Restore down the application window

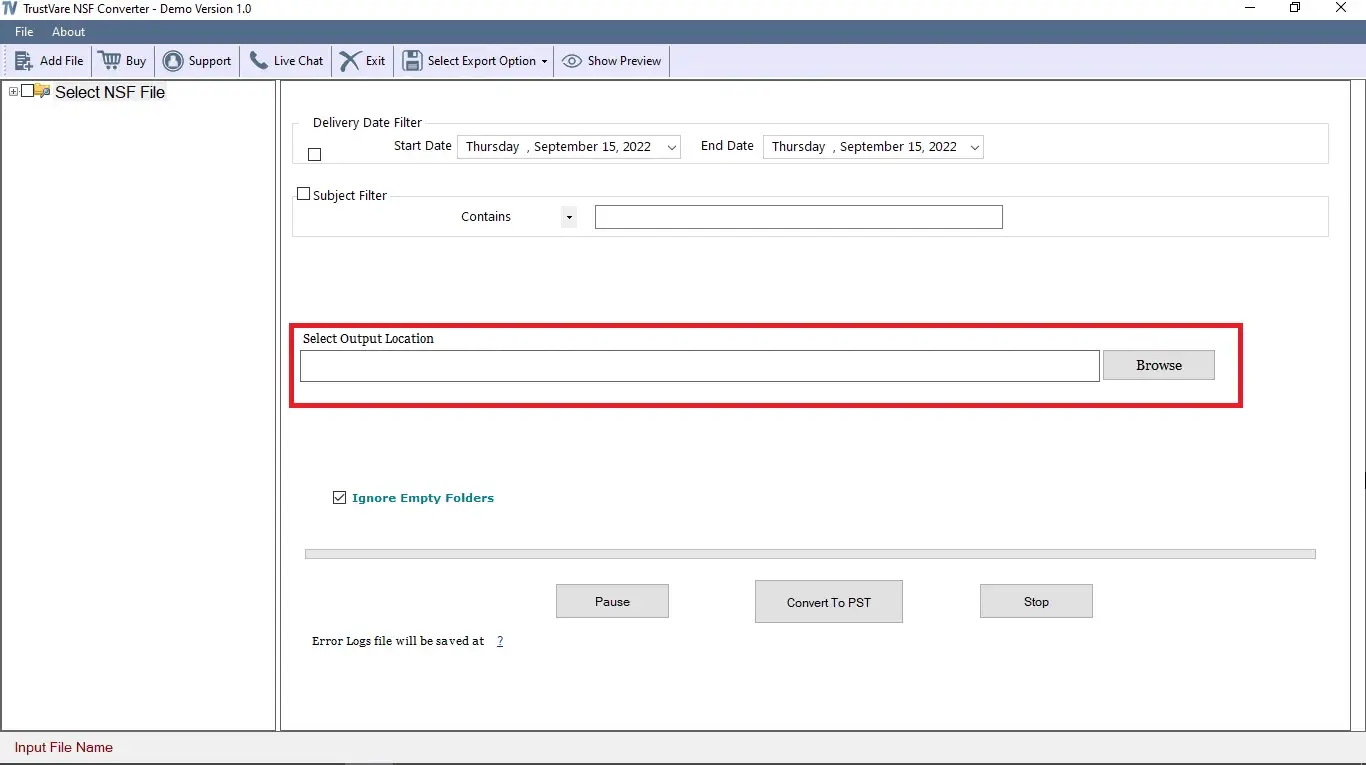click(1296, 8)
